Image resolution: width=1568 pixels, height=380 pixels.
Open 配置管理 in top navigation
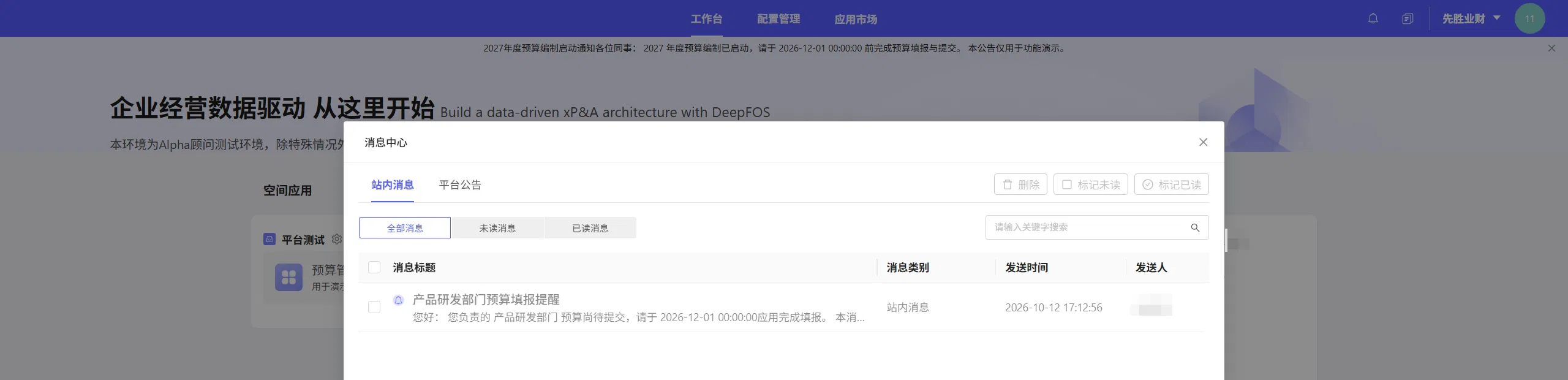(x=778, y=19)
